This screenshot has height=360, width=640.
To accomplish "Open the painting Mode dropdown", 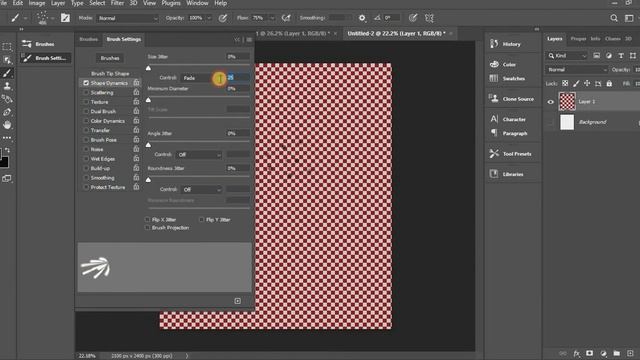I will 128,18.
